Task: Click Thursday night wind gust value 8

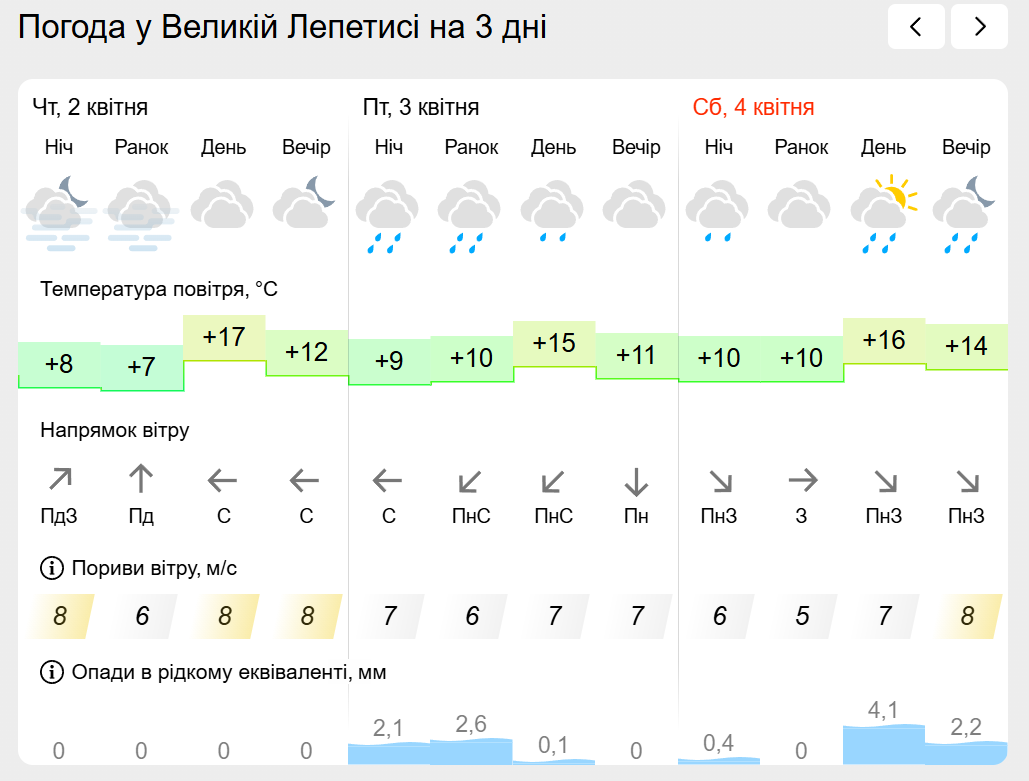Action: point(60,616)
